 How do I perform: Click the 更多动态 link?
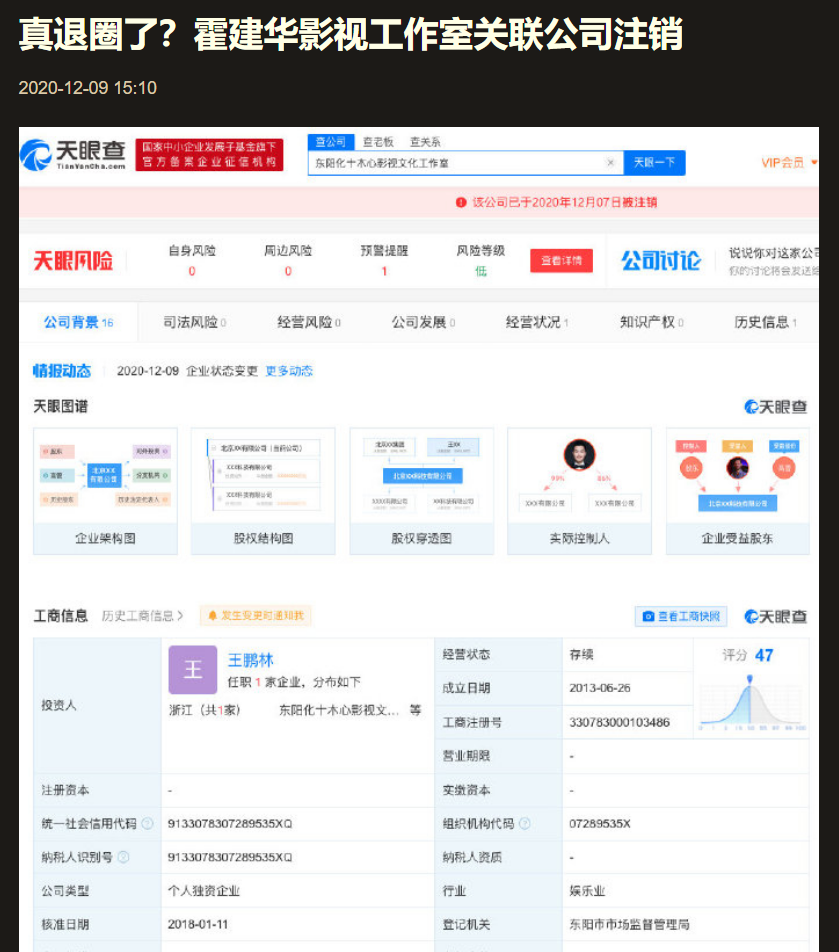289,371
